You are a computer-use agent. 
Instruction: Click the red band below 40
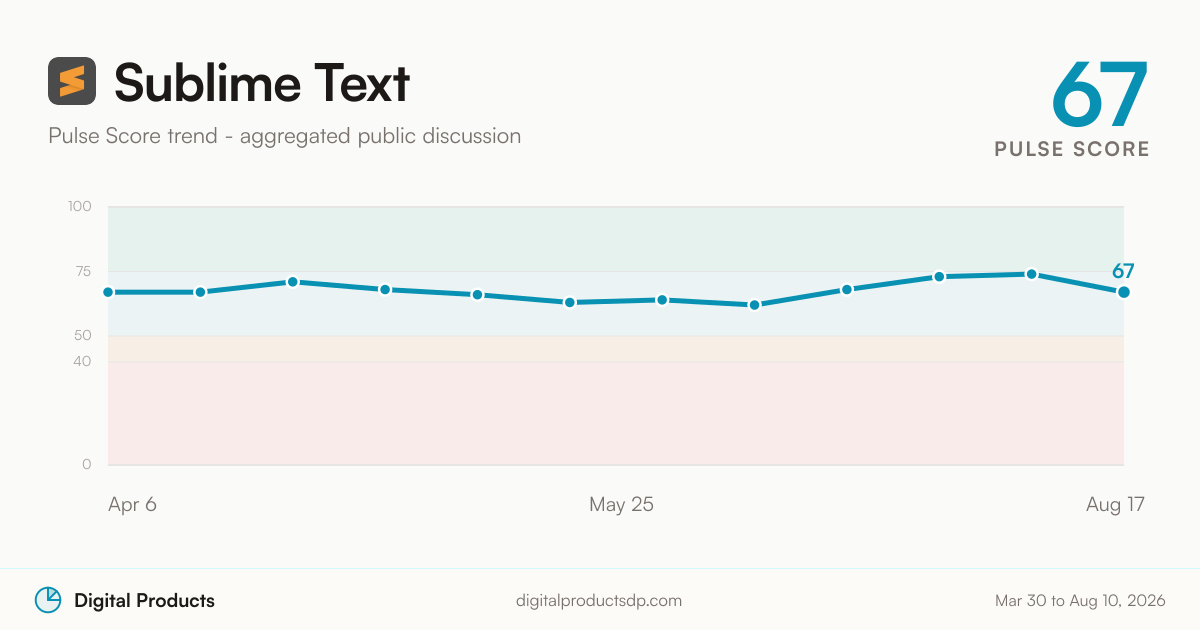pos(616,413)
